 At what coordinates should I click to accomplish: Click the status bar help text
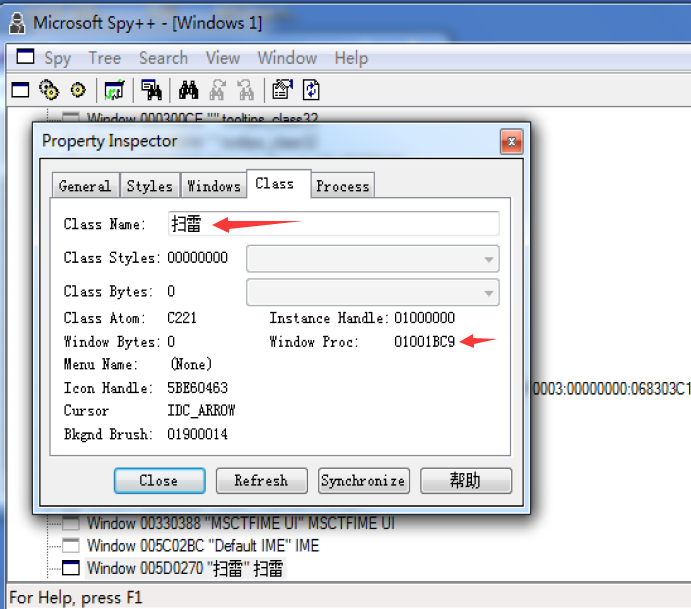pyautogui.click(x=76, y=598)
